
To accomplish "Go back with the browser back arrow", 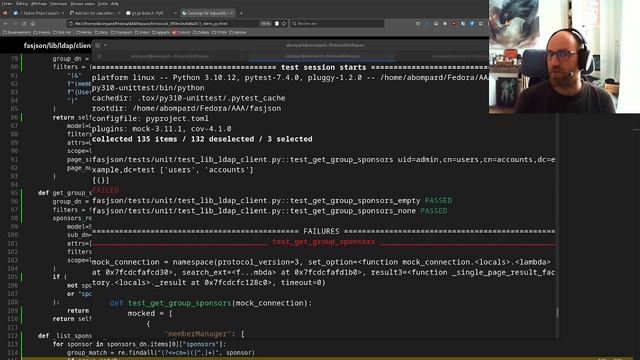I will (6, 24).
